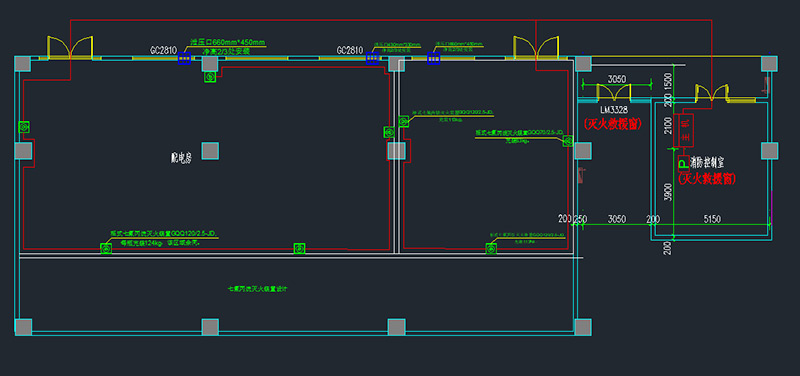The width and height of the screenshot is (800, 376).
Task: Click the 3900 vertical dimension text
Action: (x=668, y=192)
